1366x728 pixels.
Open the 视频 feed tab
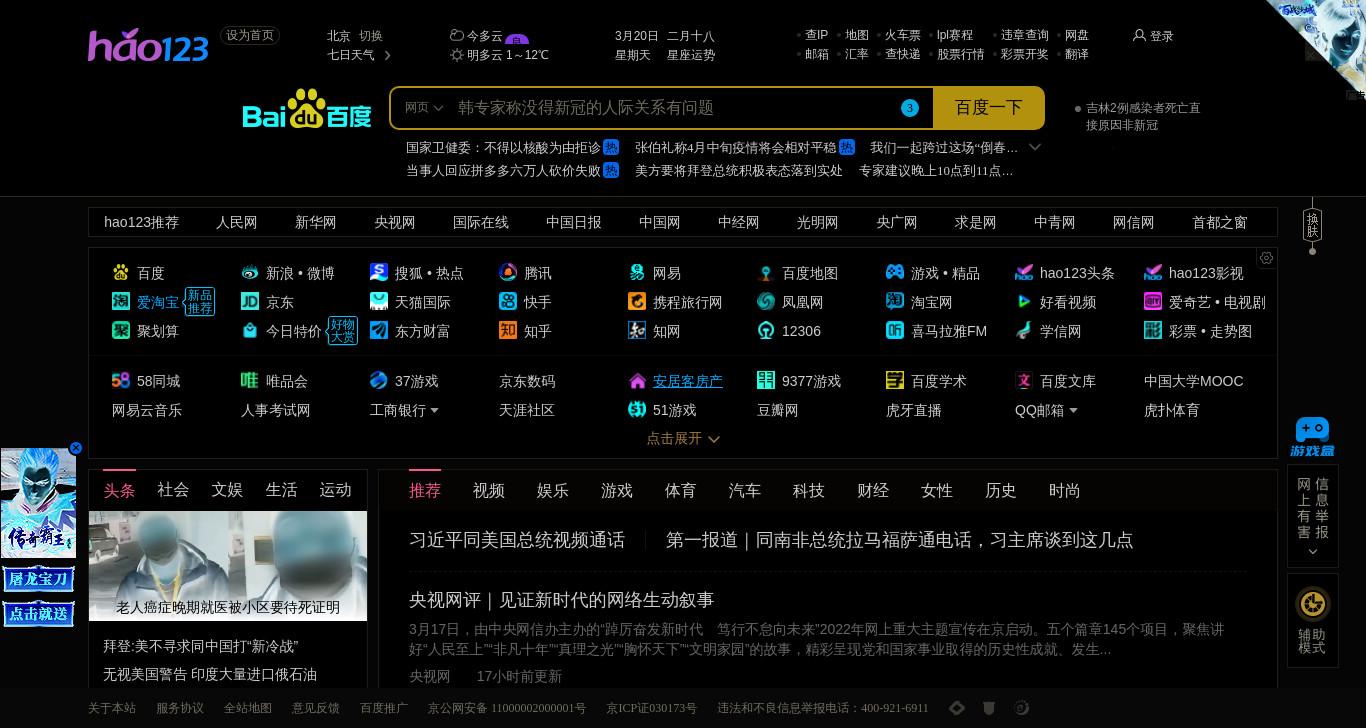click(x=489, y=491)
